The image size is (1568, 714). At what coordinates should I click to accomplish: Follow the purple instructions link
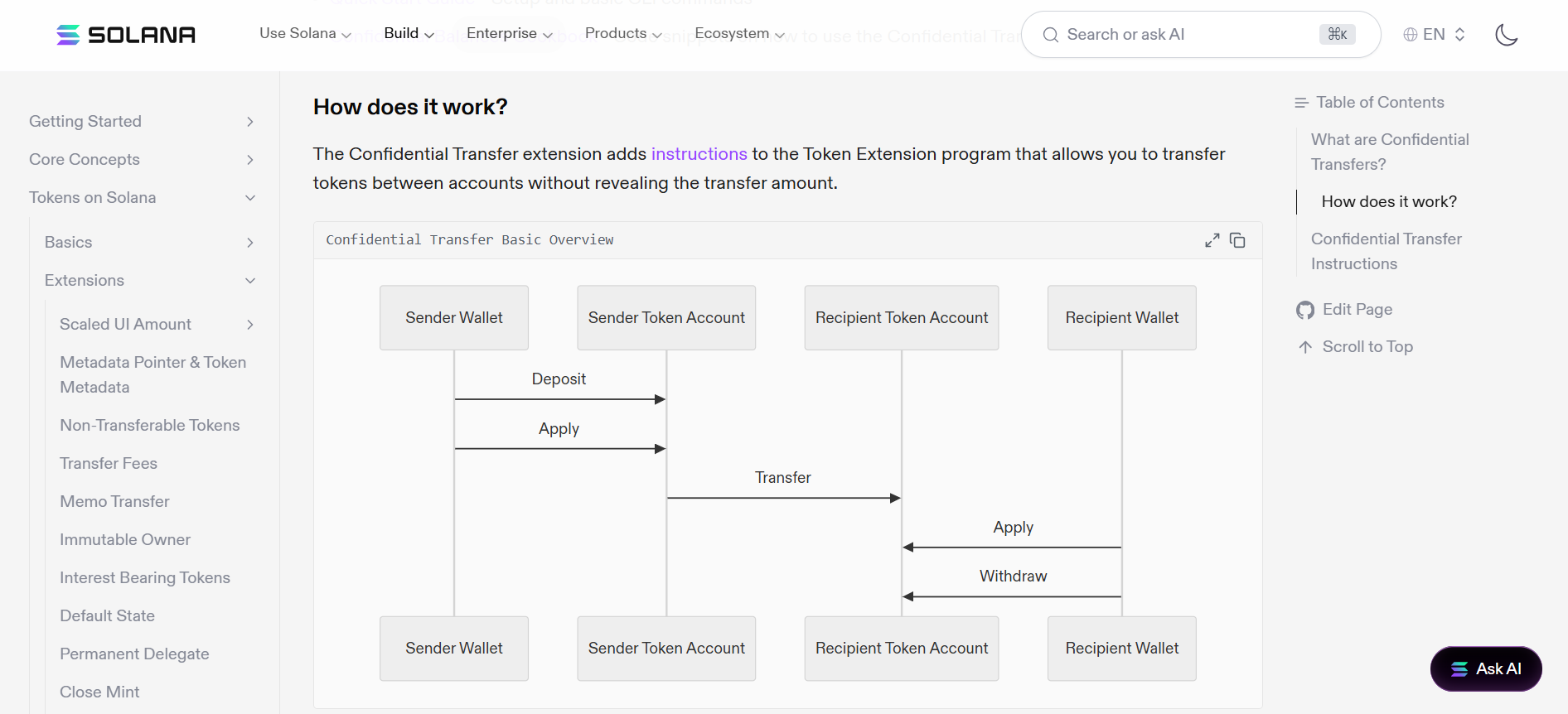(699, 154)
